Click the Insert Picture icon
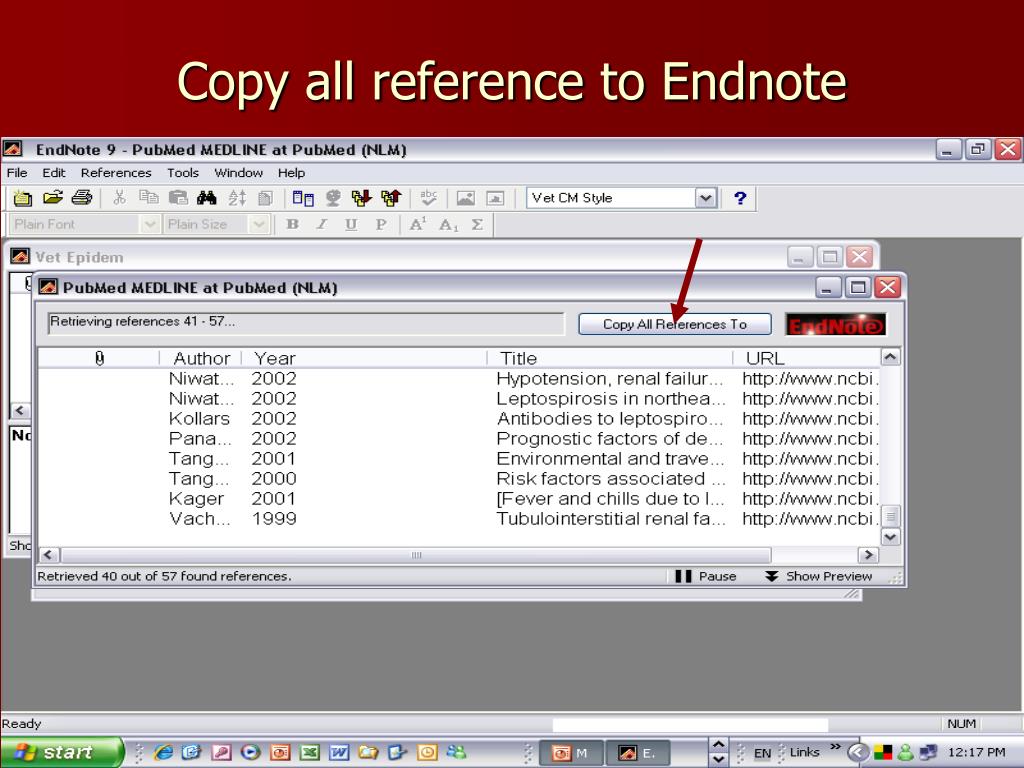Viewport: 1024px width, 768px height. (x=466, y=197)
